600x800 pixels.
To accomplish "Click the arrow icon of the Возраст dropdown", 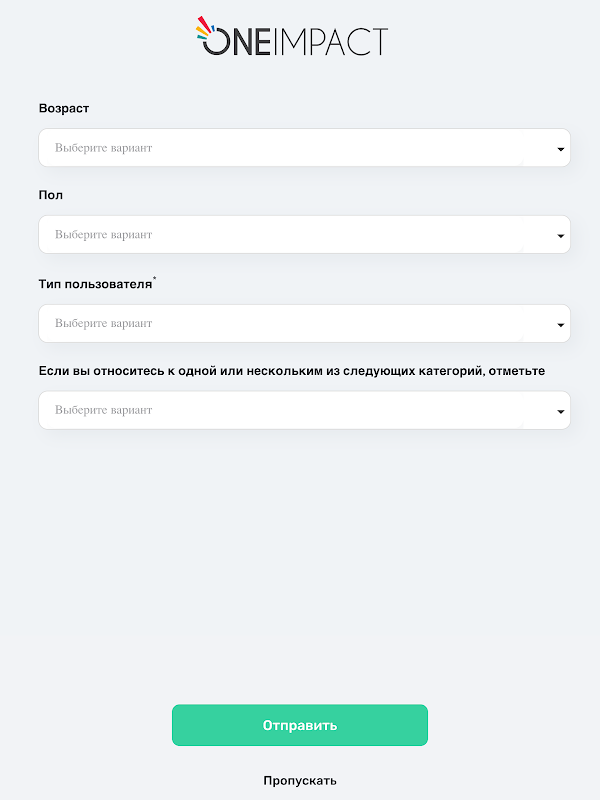I will (560, 149).
